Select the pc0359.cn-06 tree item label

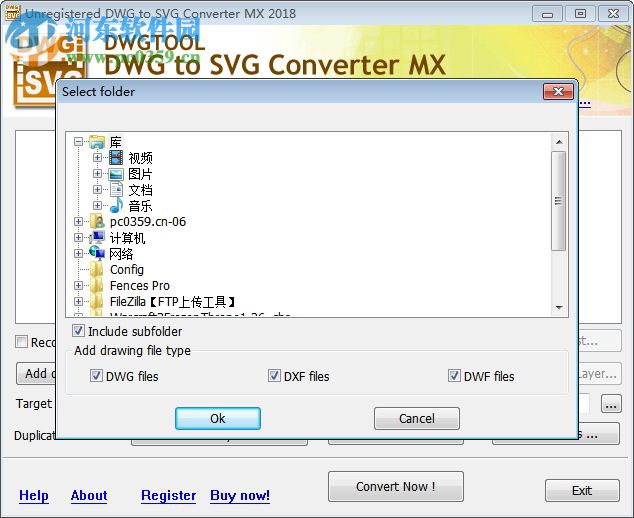pos(148,222)
